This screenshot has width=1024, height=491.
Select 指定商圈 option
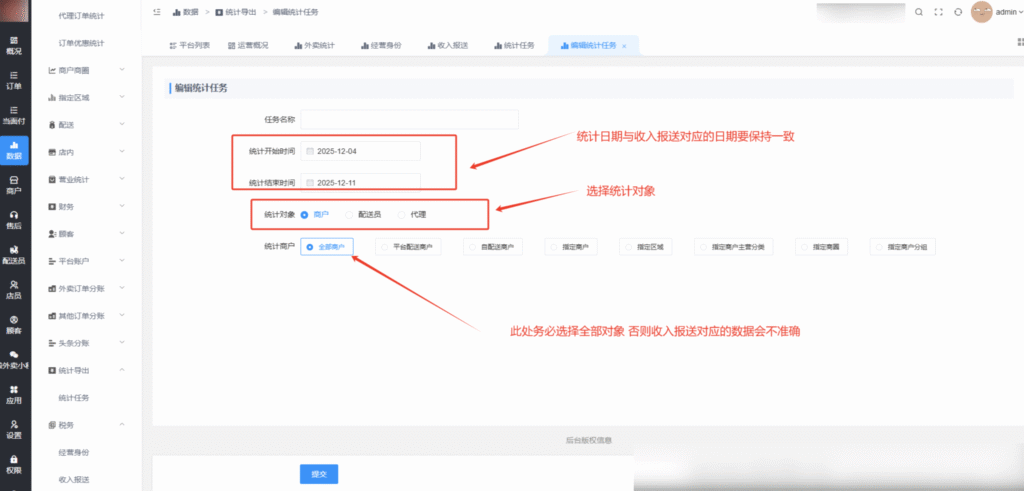[x=822, y=247]
